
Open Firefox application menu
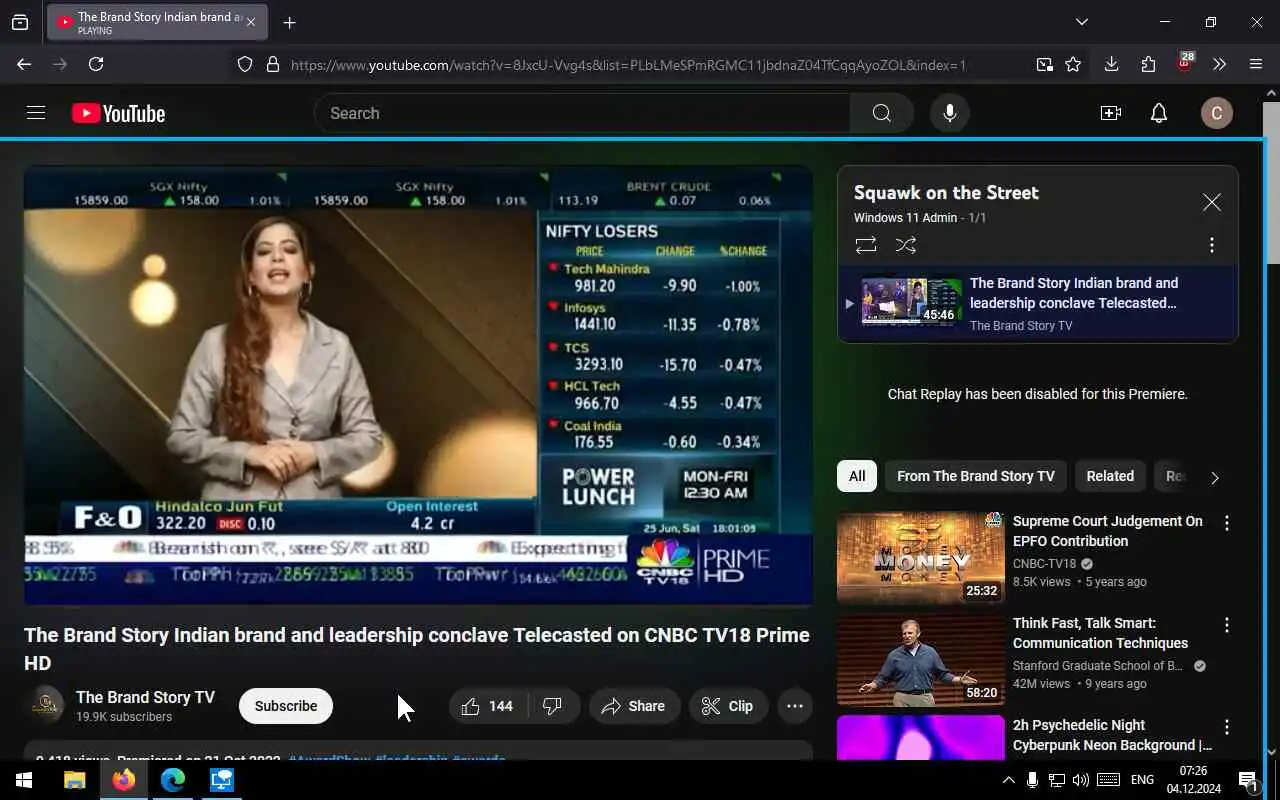(x=1256, y=64)
